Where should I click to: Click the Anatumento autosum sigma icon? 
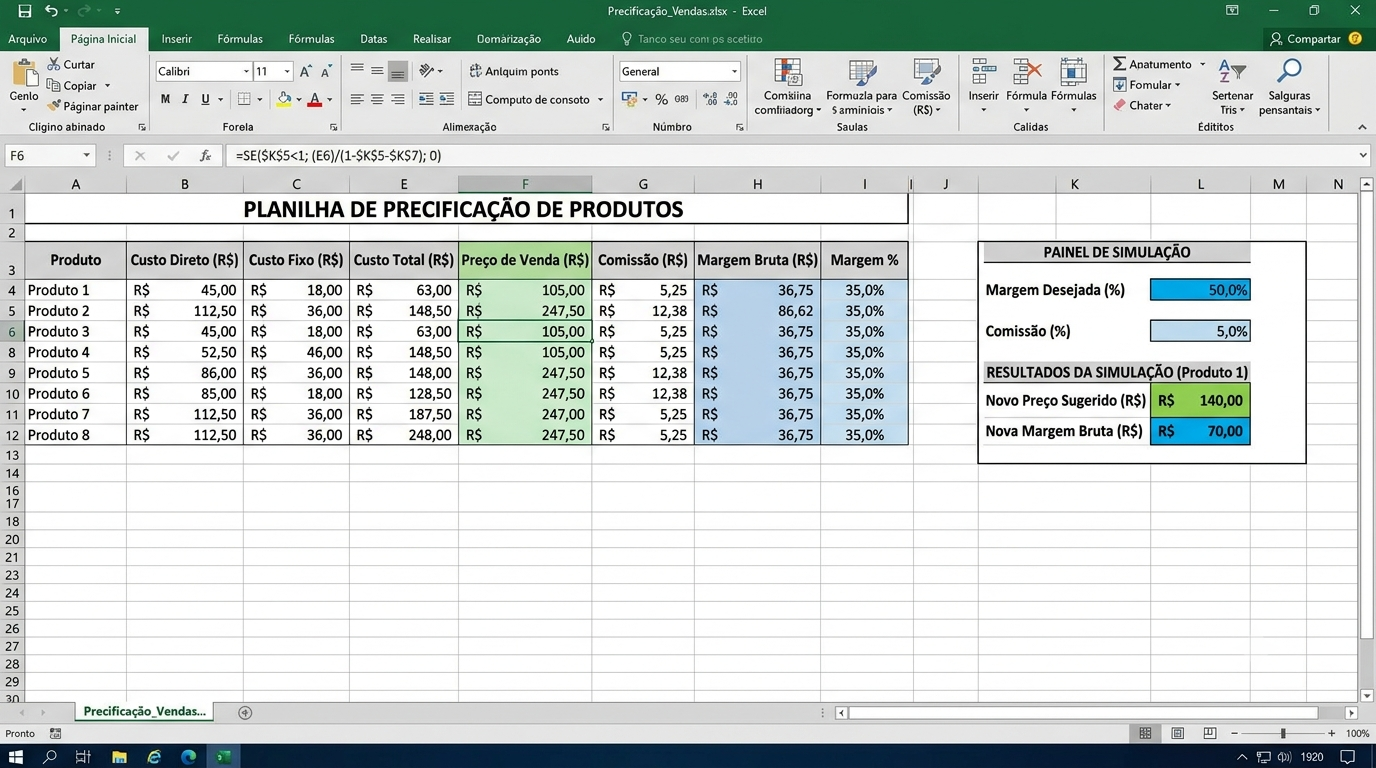(1120, 64)
